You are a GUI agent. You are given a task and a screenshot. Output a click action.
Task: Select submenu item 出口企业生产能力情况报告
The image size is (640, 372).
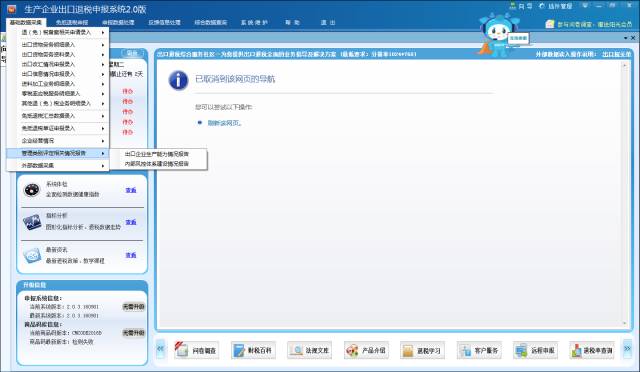point(157,154)
